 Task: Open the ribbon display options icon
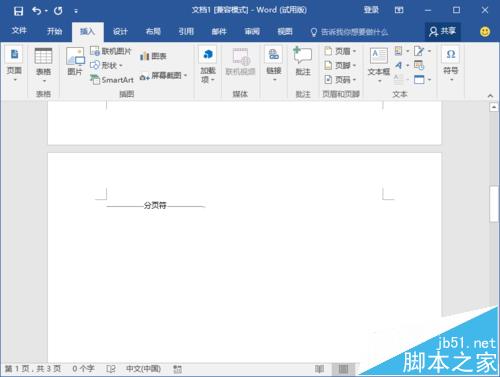coord(399,10)
